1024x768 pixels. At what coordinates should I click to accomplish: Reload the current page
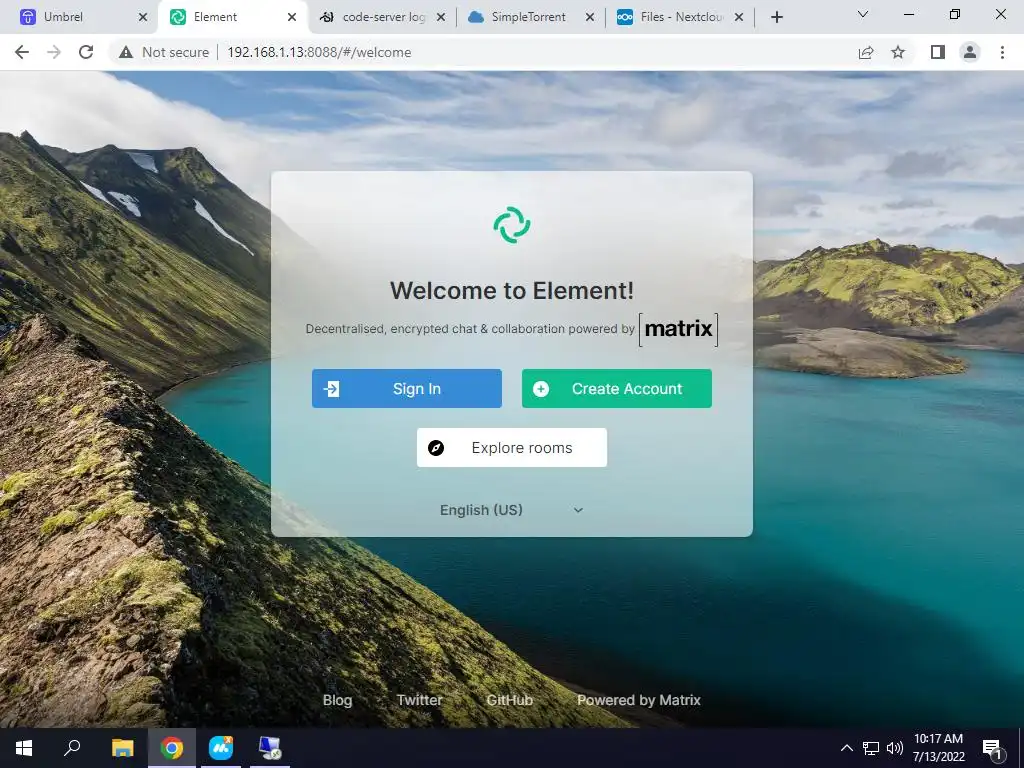click(x=86, y=52)
